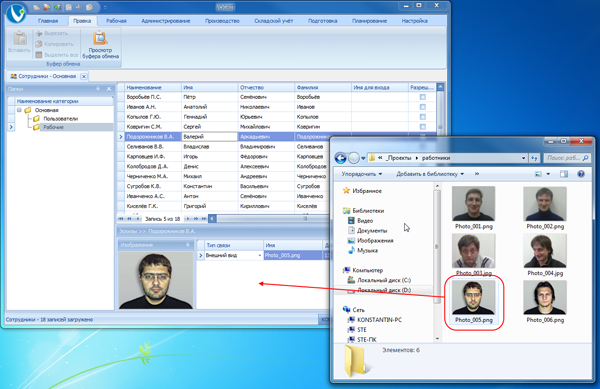Open Explorer recent pages dropdown arrow
Image resolution: width=600 pixels, height=389 pixels.
click(x=363, y=158)
